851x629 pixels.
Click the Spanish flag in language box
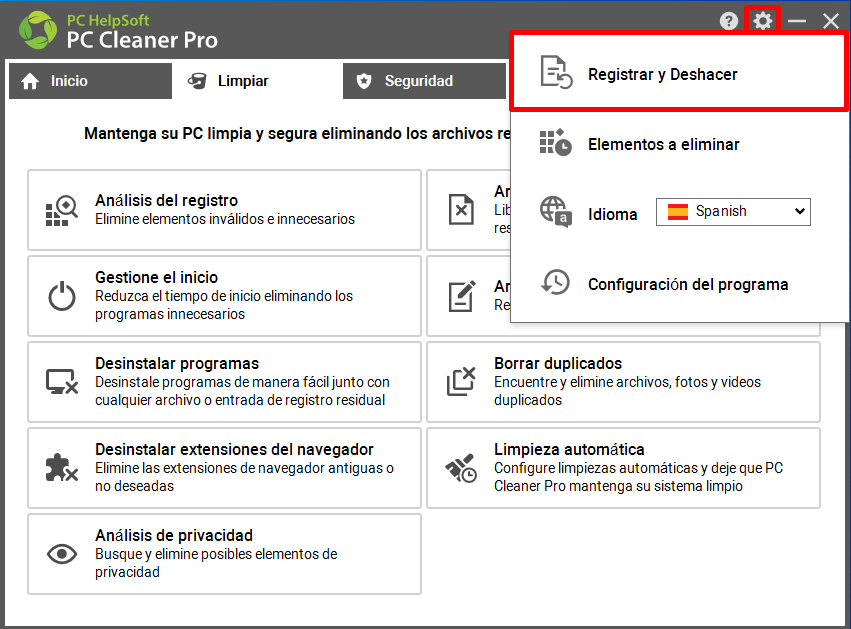tap(678, 212)
